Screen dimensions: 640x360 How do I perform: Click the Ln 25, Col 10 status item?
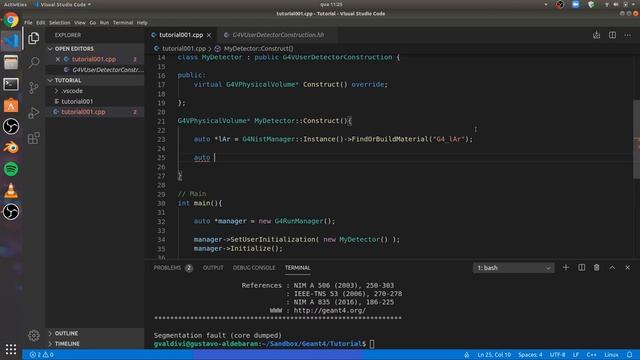click(x=494, y=355)
